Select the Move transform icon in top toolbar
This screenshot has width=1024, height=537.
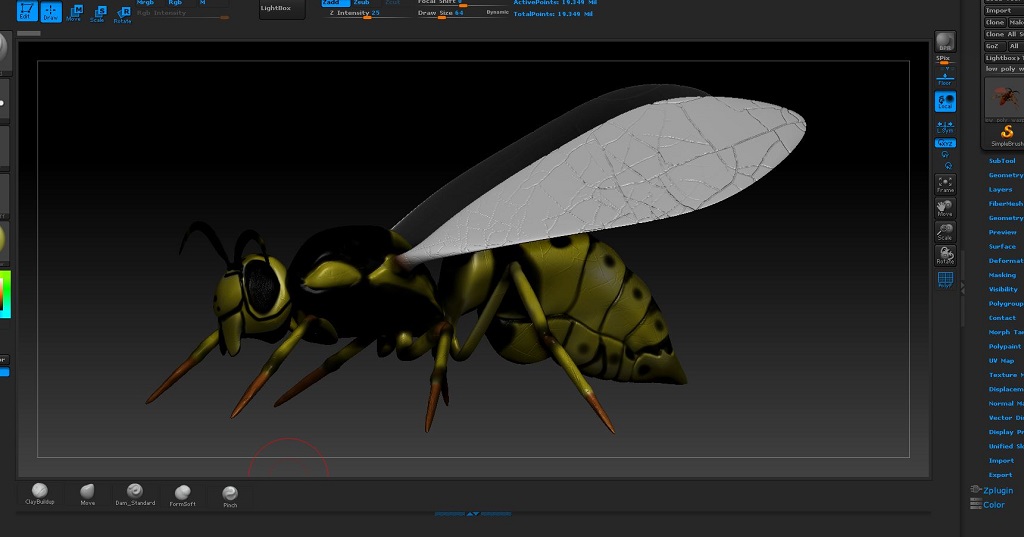coord(74,13)
